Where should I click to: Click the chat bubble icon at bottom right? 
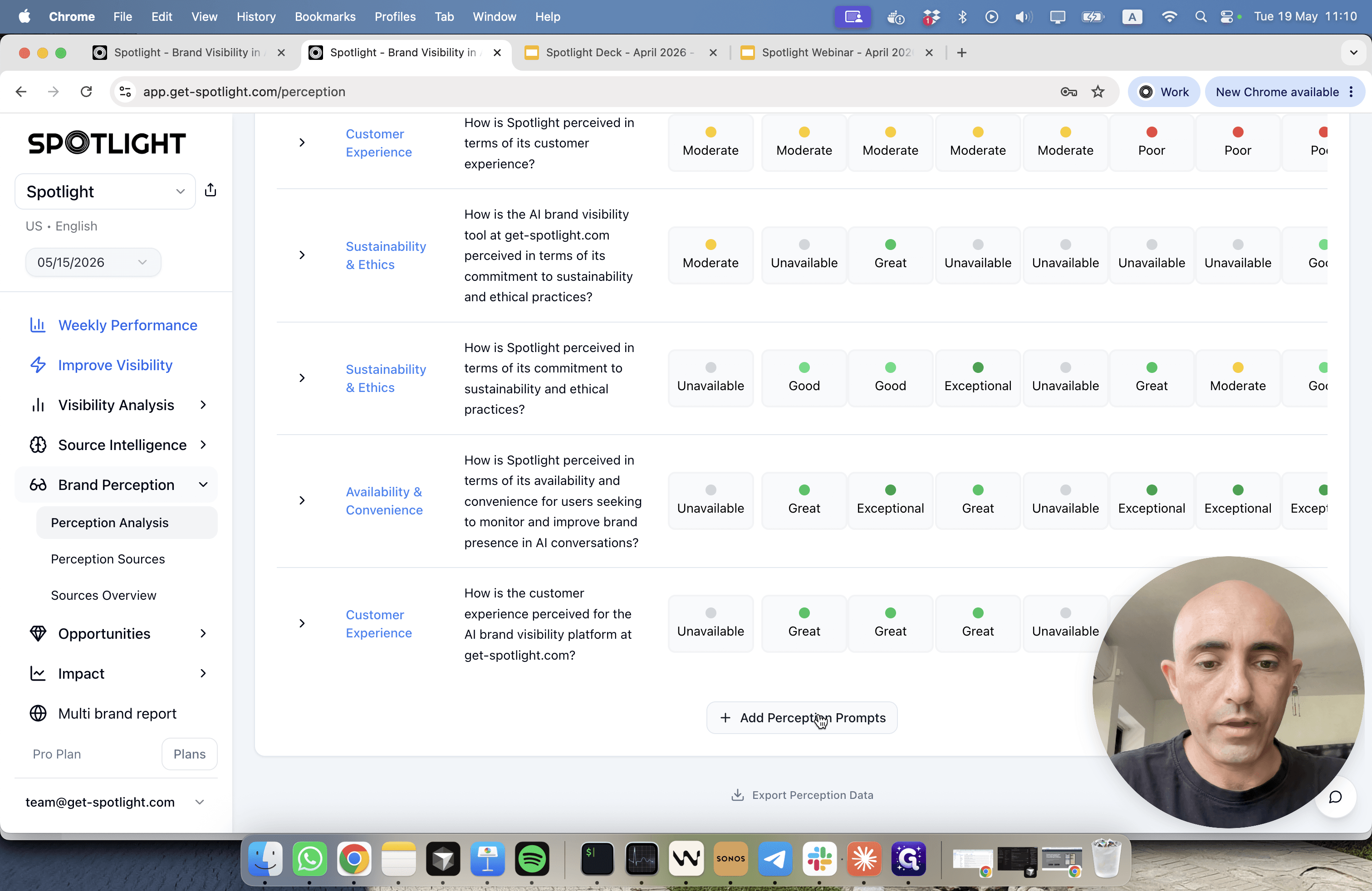pos(1335,797)
